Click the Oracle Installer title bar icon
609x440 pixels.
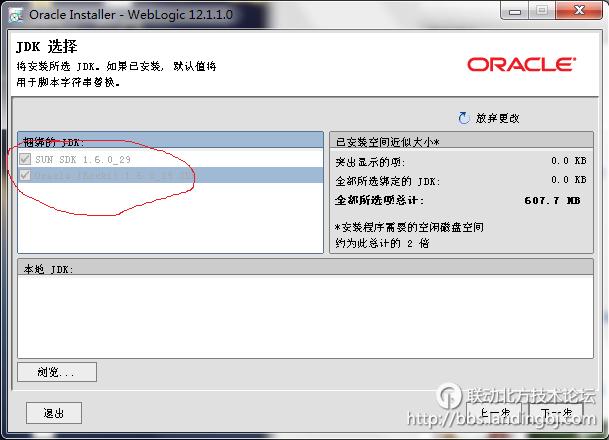click(x=16, y=15)
